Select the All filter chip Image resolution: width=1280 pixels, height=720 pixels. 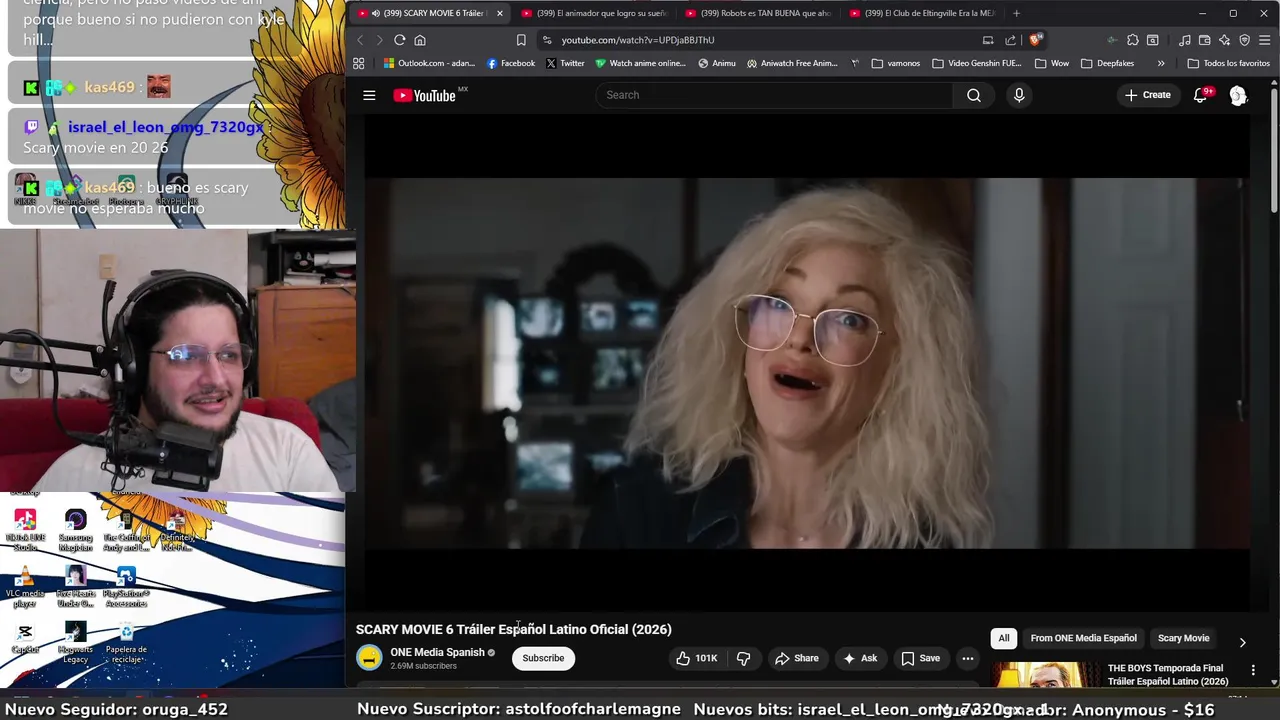click(x=1004, y=638)
